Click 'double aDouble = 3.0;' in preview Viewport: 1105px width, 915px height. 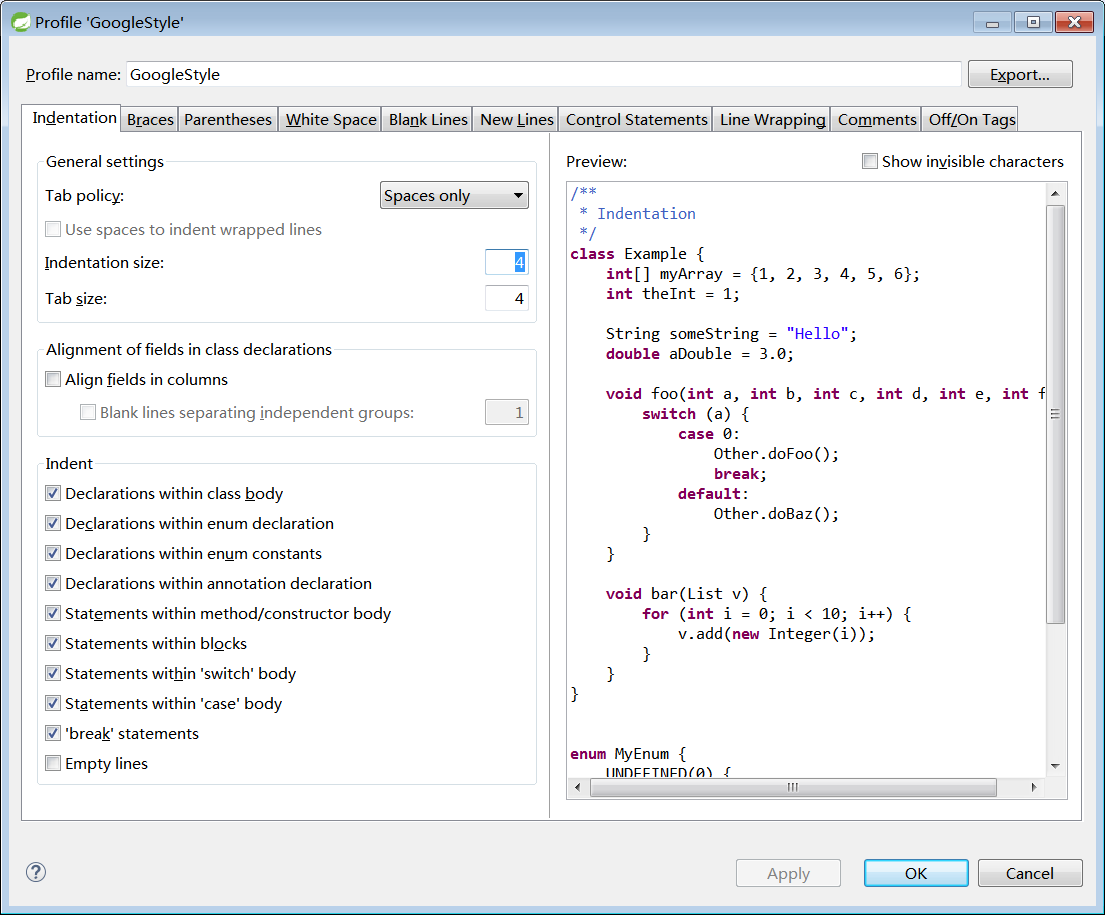700,354
